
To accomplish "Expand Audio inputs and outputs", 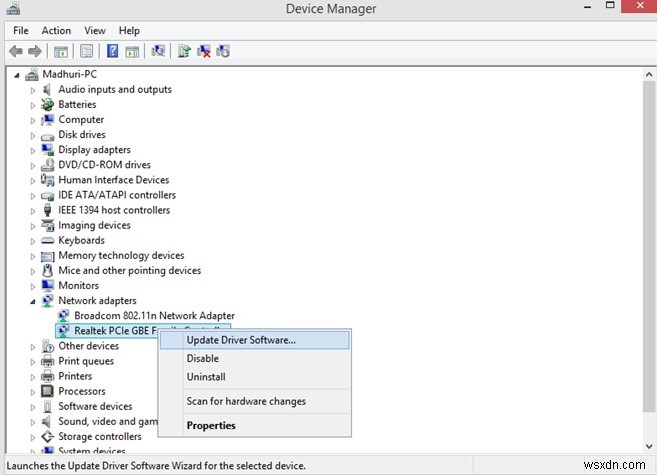I will [33, 90].
